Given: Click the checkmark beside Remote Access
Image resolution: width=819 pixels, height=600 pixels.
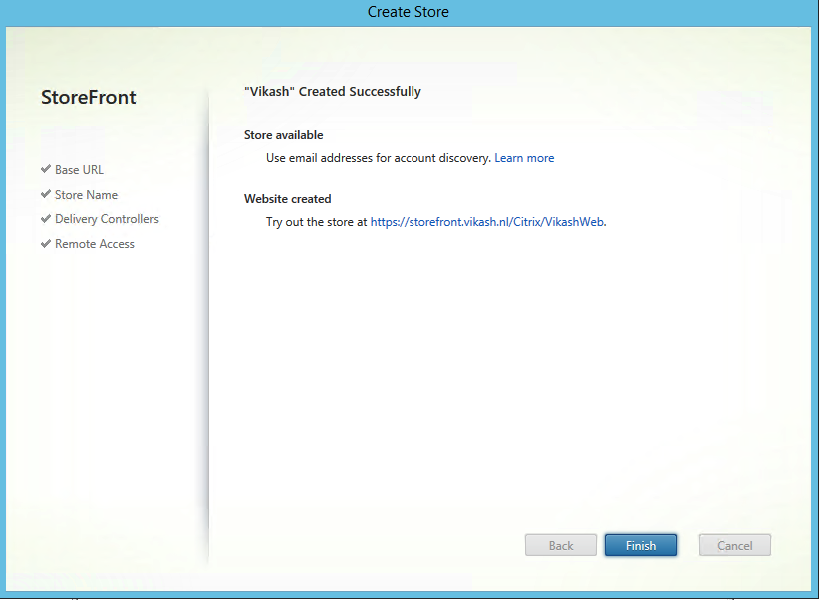Looking at the screenshot, I should pos(46,243).
